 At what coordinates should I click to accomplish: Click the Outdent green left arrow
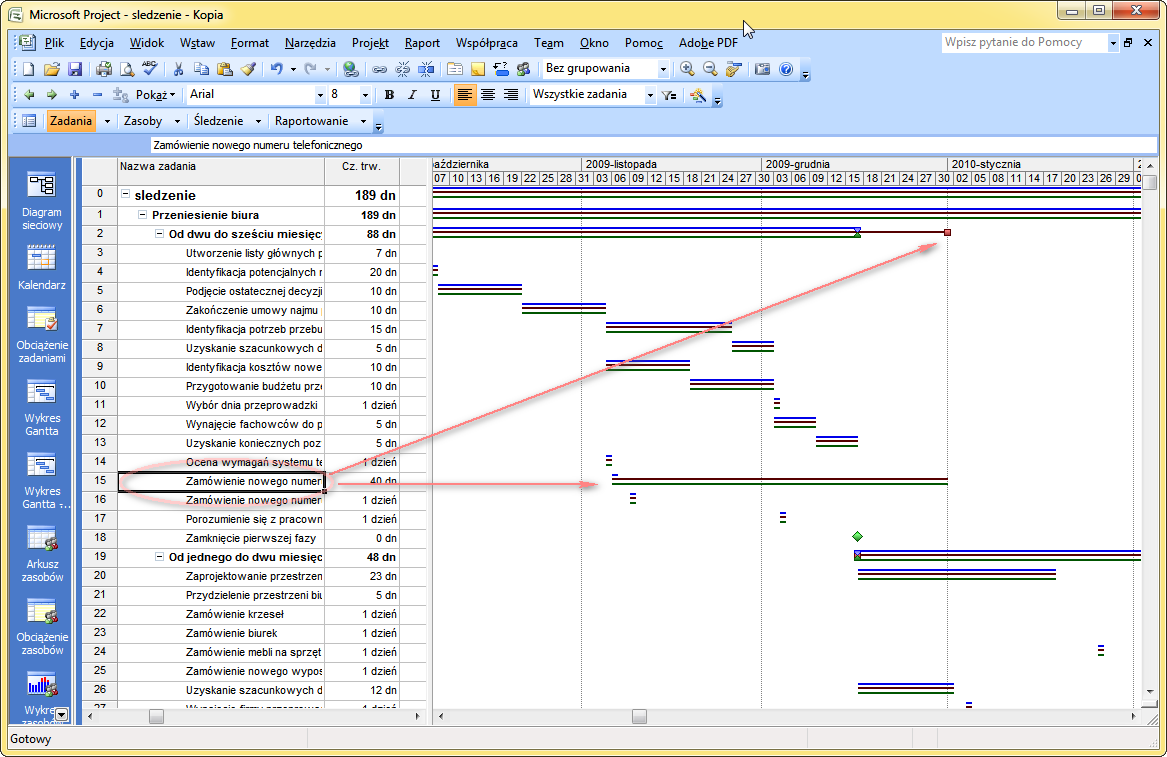coord(29,95)
